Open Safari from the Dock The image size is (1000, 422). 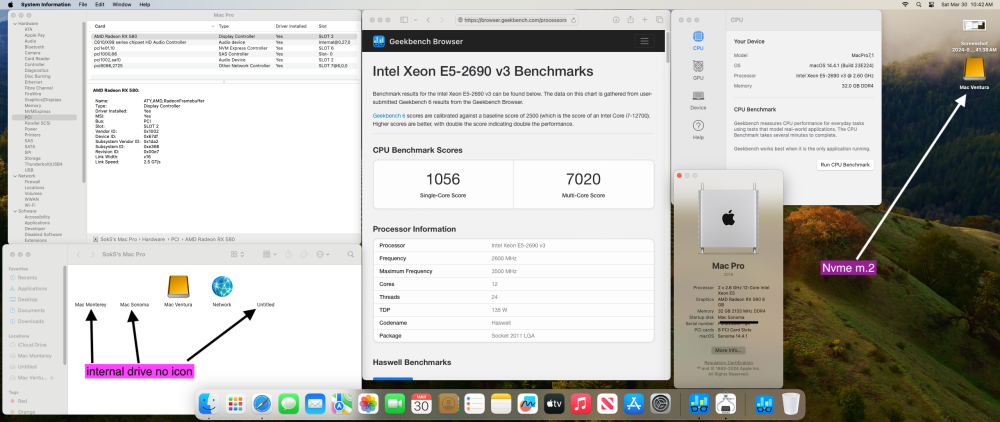click(263, 404)
